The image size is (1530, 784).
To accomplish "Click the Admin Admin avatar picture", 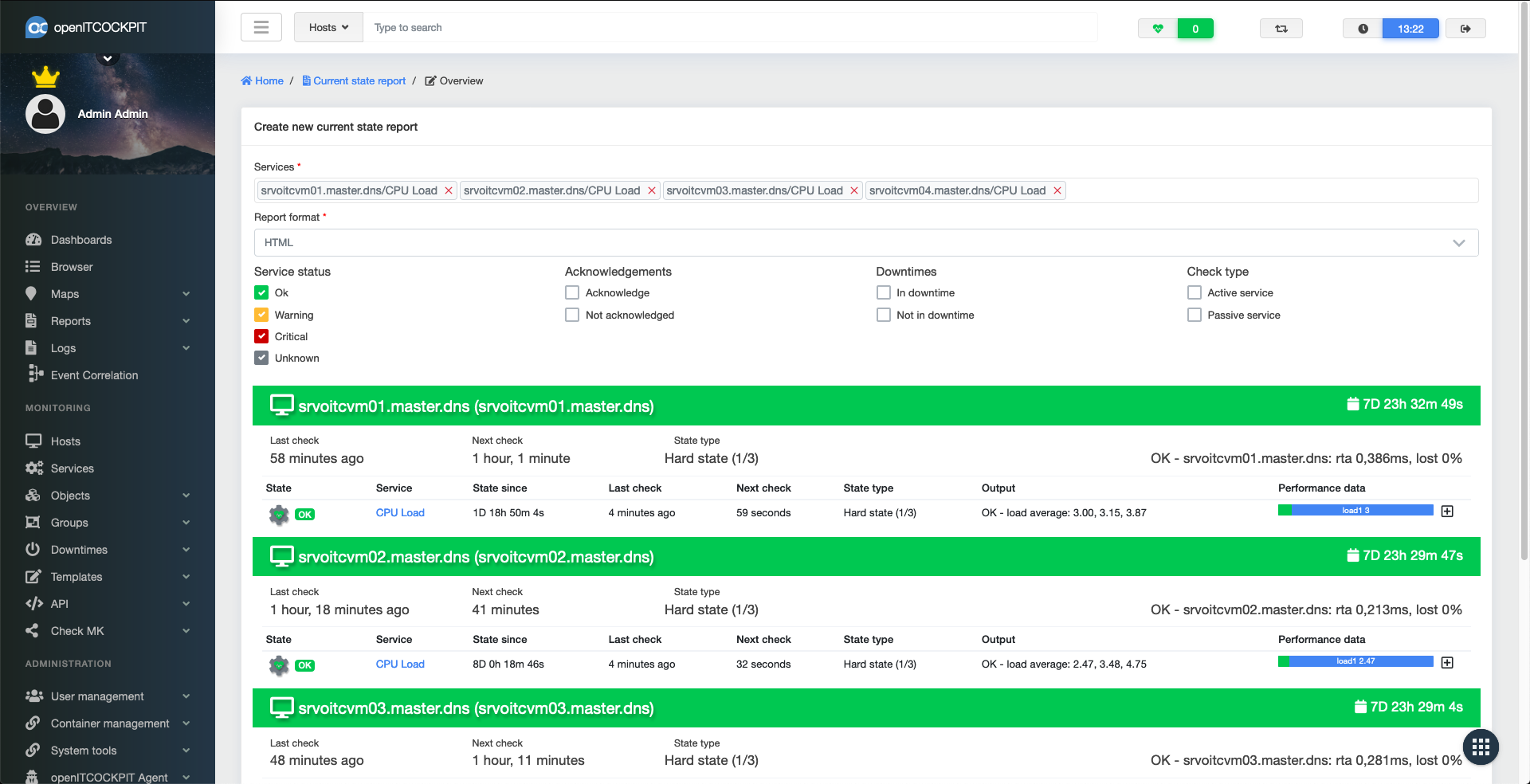I will 45,114.
